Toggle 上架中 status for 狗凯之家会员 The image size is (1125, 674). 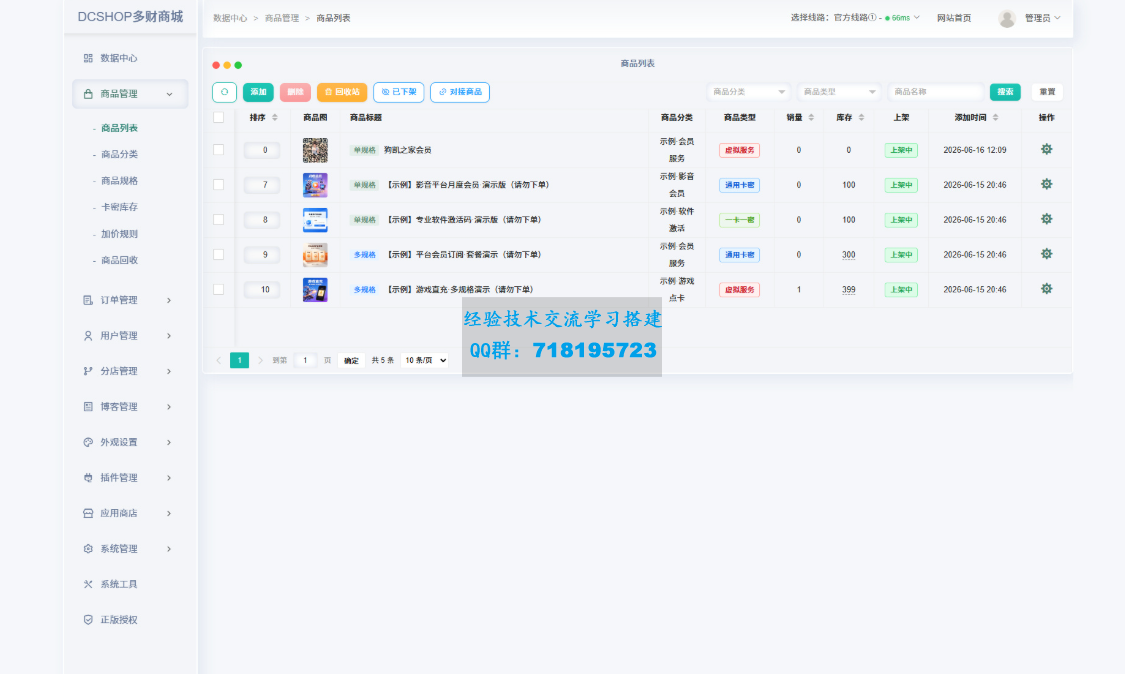(x=901, y=150)
